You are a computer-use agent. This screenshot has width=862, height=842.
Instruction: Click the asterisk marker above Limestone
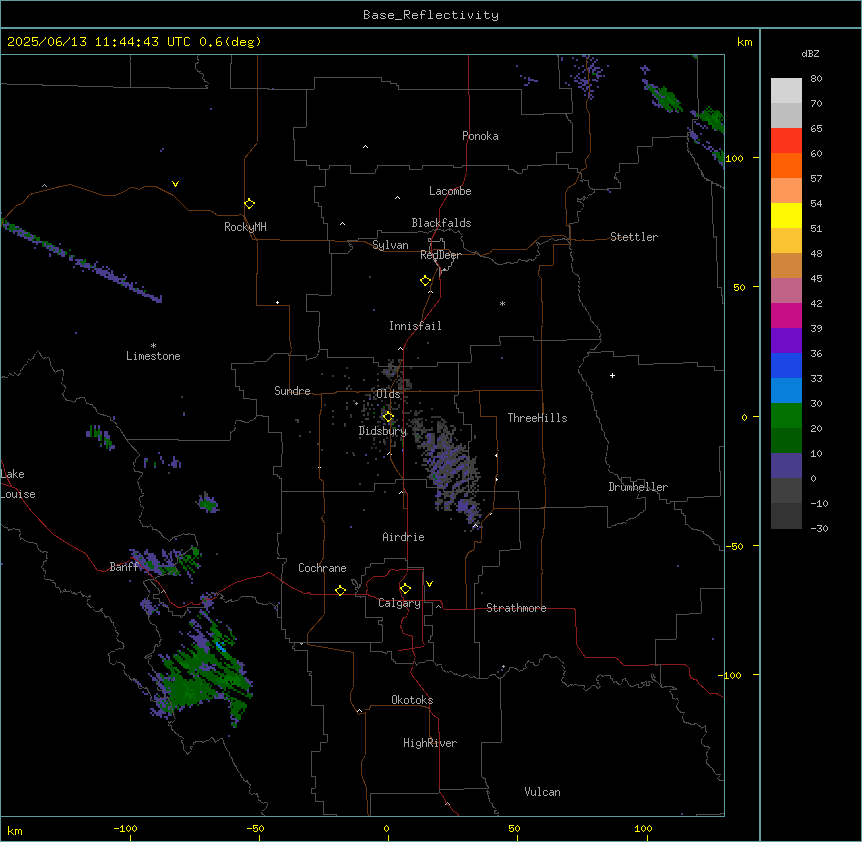click(x=153, y=346)
